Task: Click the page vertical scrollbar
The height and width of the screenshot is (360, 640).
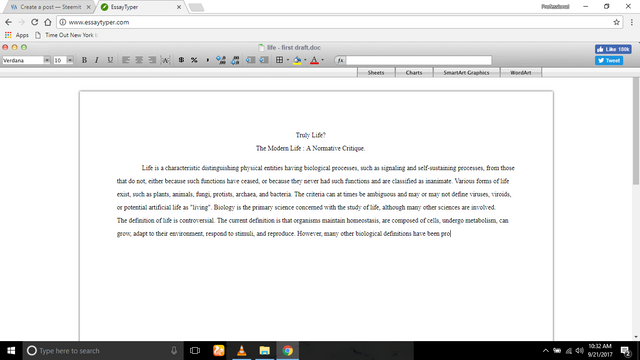Action: pos(636,131)
